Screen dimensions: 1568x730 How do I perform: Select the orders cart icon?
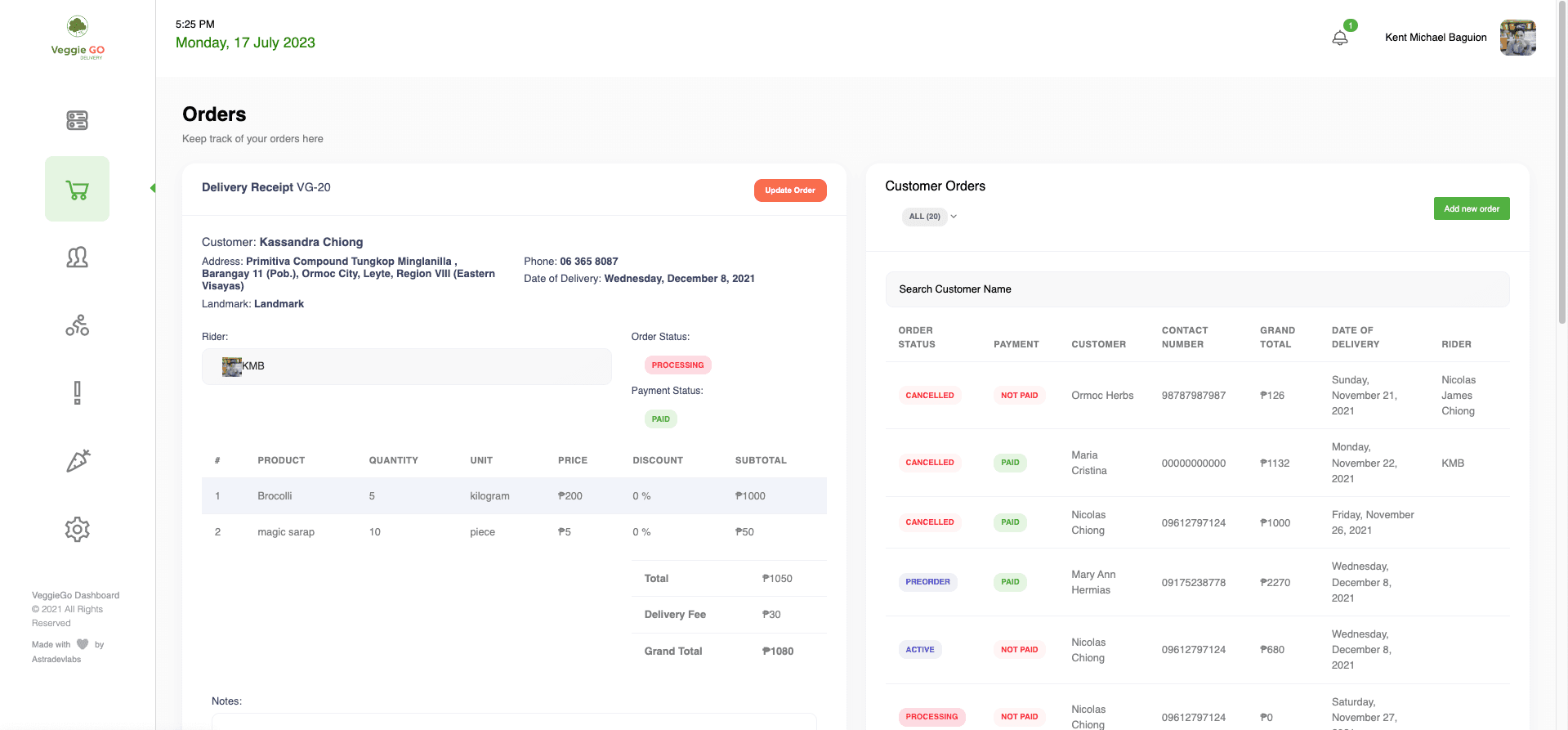77,190
